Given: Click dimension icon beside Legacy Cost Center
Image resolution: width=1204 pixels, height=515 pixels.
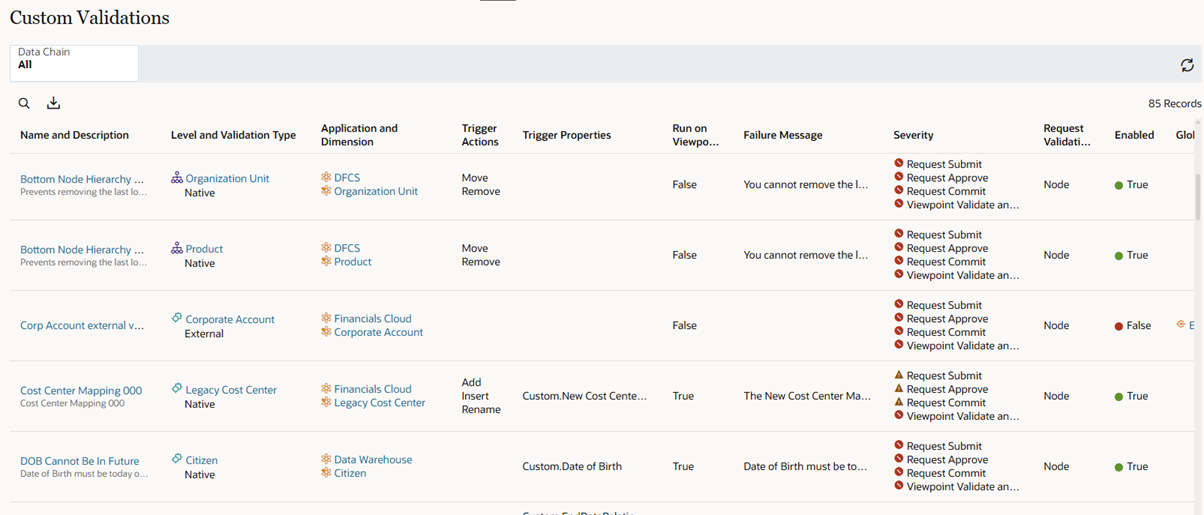Looking at the screenshot, I should (326, 403).
